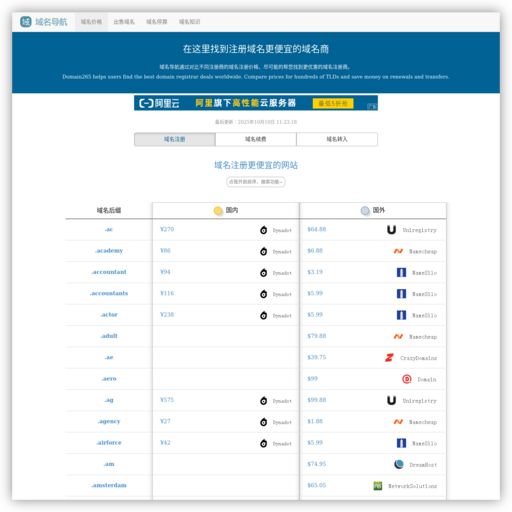Screen dimensions: 512x512
Task: Open the .ac domain suffix link
Action: click(x=109, y=229)
